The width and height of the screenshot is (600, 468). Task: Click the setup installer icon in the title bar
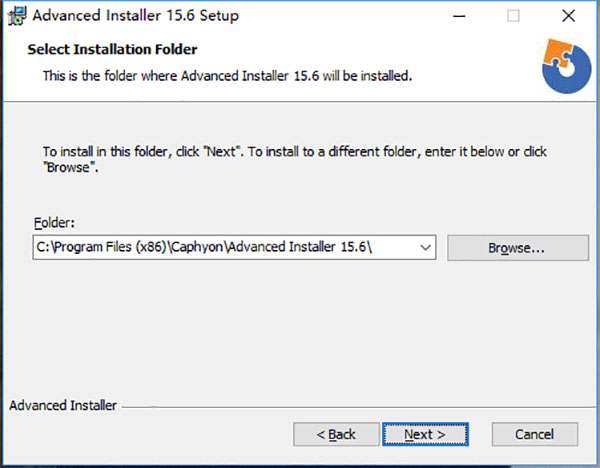(x=17, y=16)
